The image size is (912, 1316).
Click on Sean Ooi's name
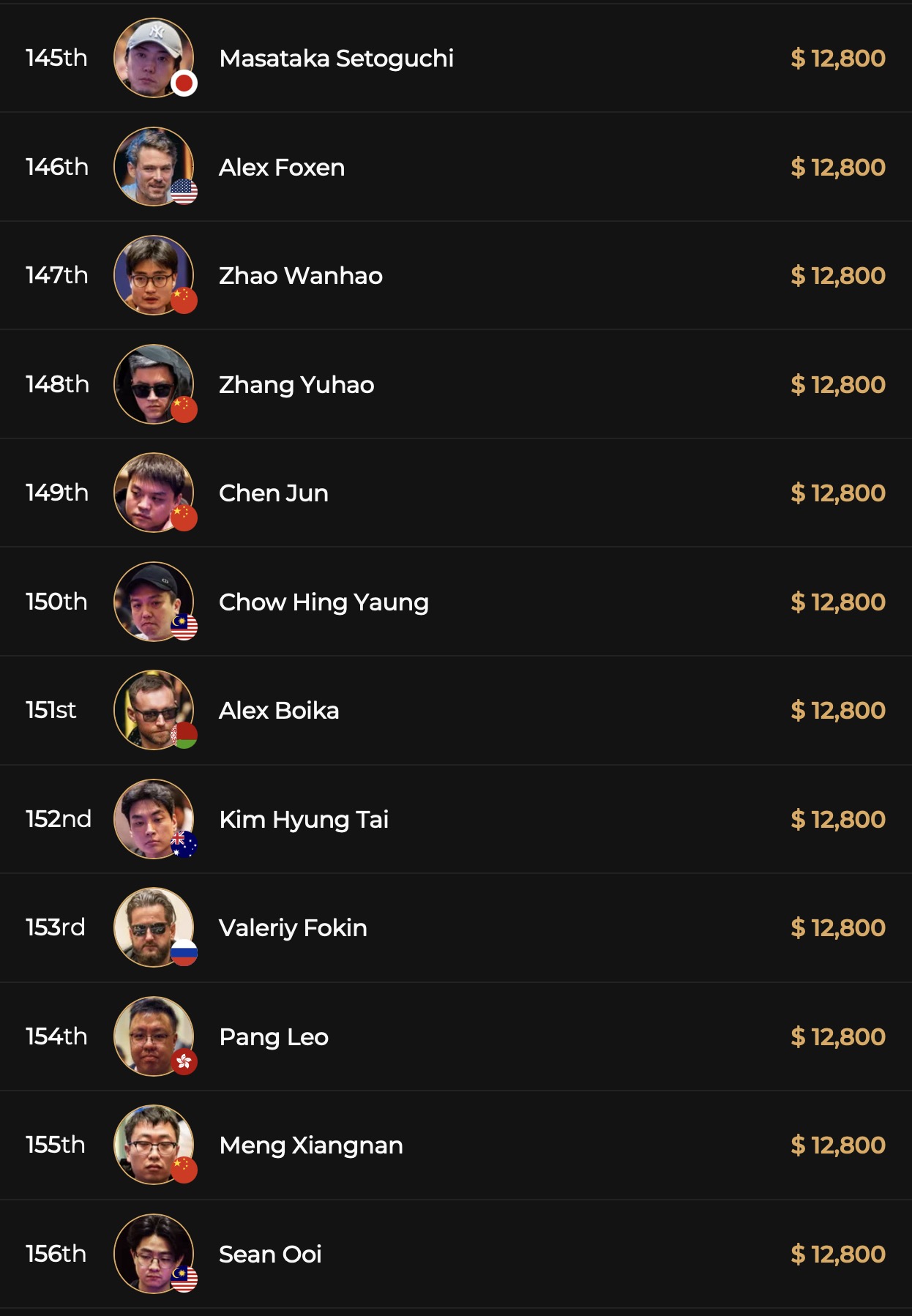[x=270, y=1254]
